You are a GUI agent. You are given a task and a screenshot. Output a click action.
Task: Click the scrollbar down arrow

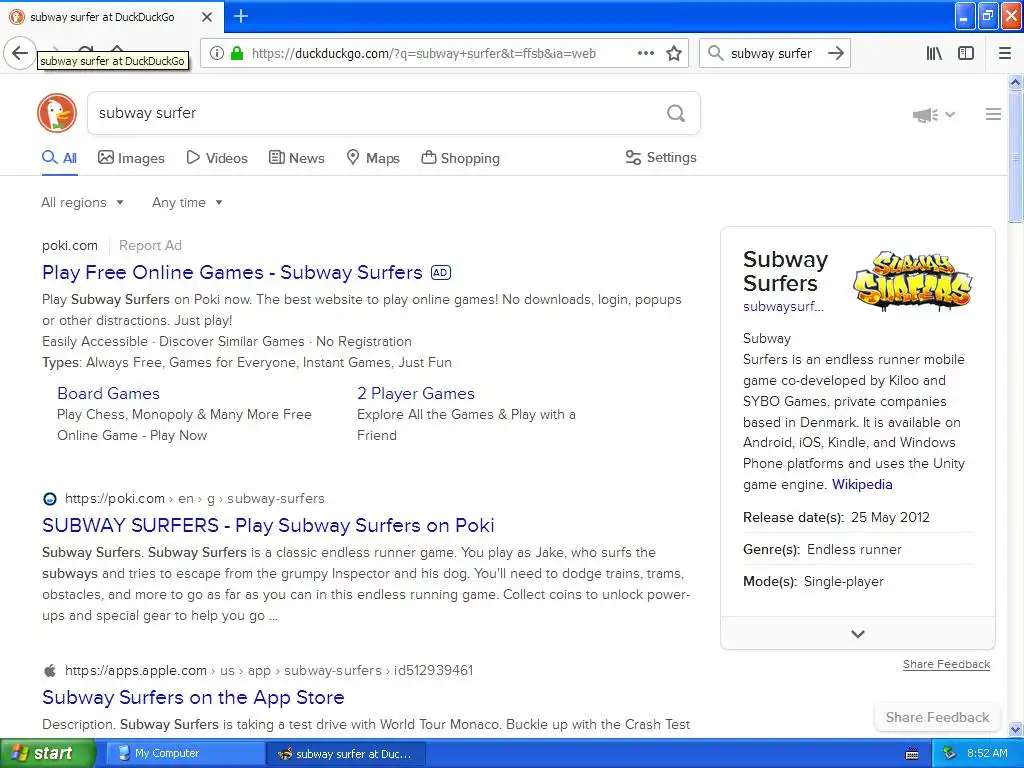[1016, 729]
